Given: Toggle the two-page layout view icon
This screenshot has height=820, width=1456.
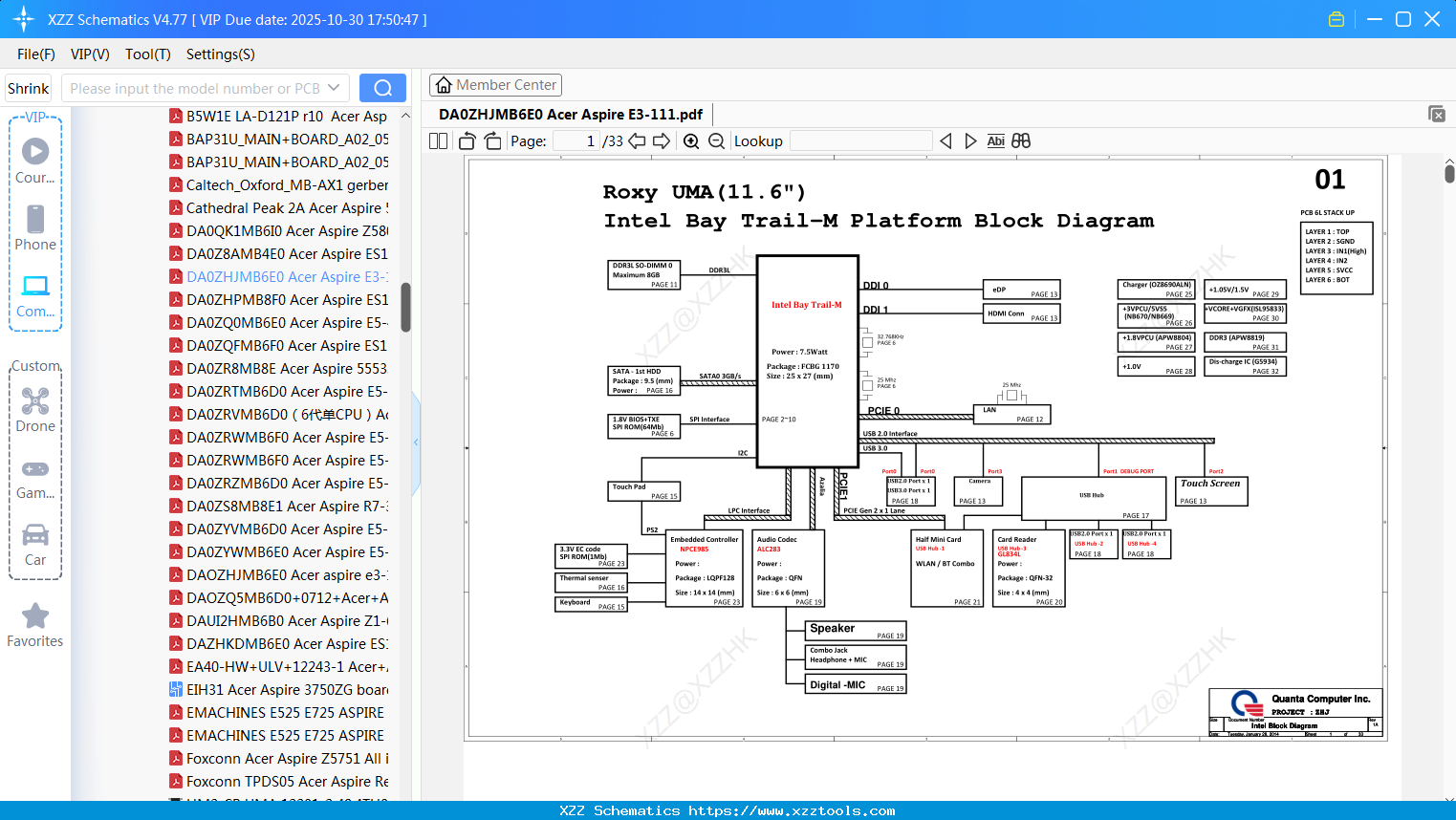Looking at the screenshot, I should pos(438,141).
